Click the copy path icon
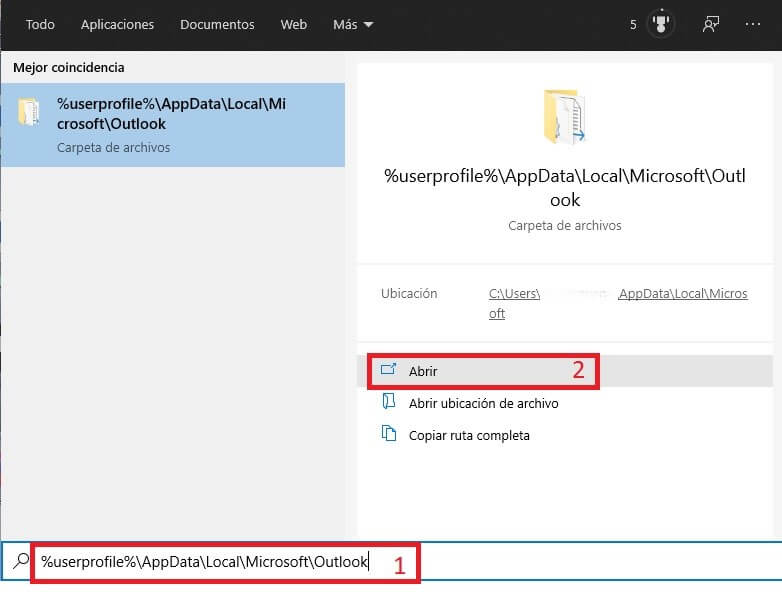The width and height of the screenshot is (782, 595). point(389,433)
